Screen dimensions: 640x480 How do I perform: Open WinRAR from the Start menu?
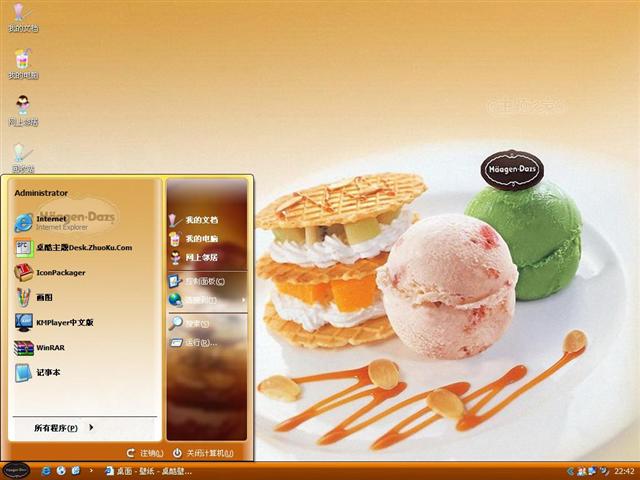coord(39,348)
